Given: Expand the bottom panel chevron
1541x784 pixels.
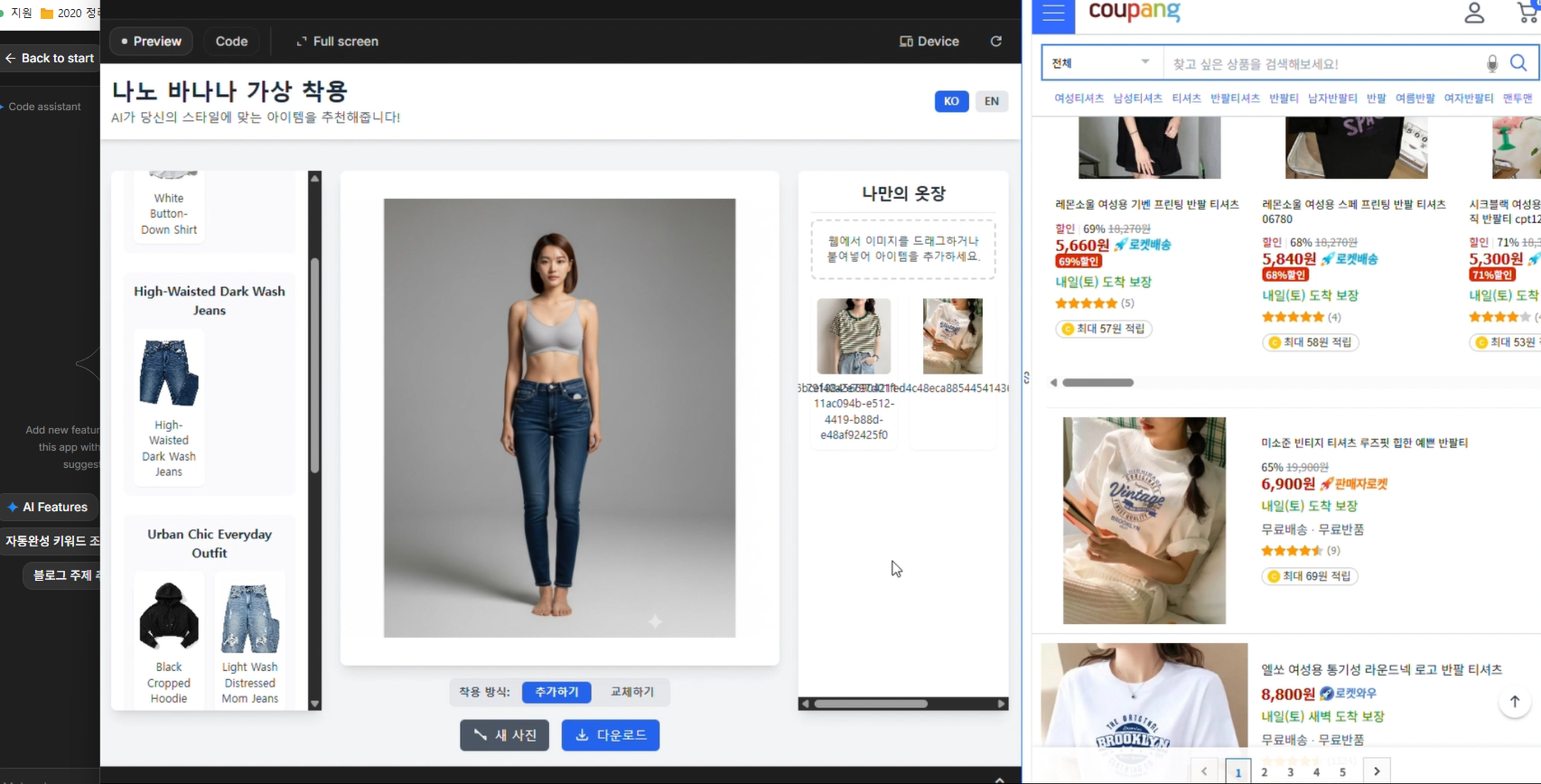Looking at the screenshot, I should (999, 779).
